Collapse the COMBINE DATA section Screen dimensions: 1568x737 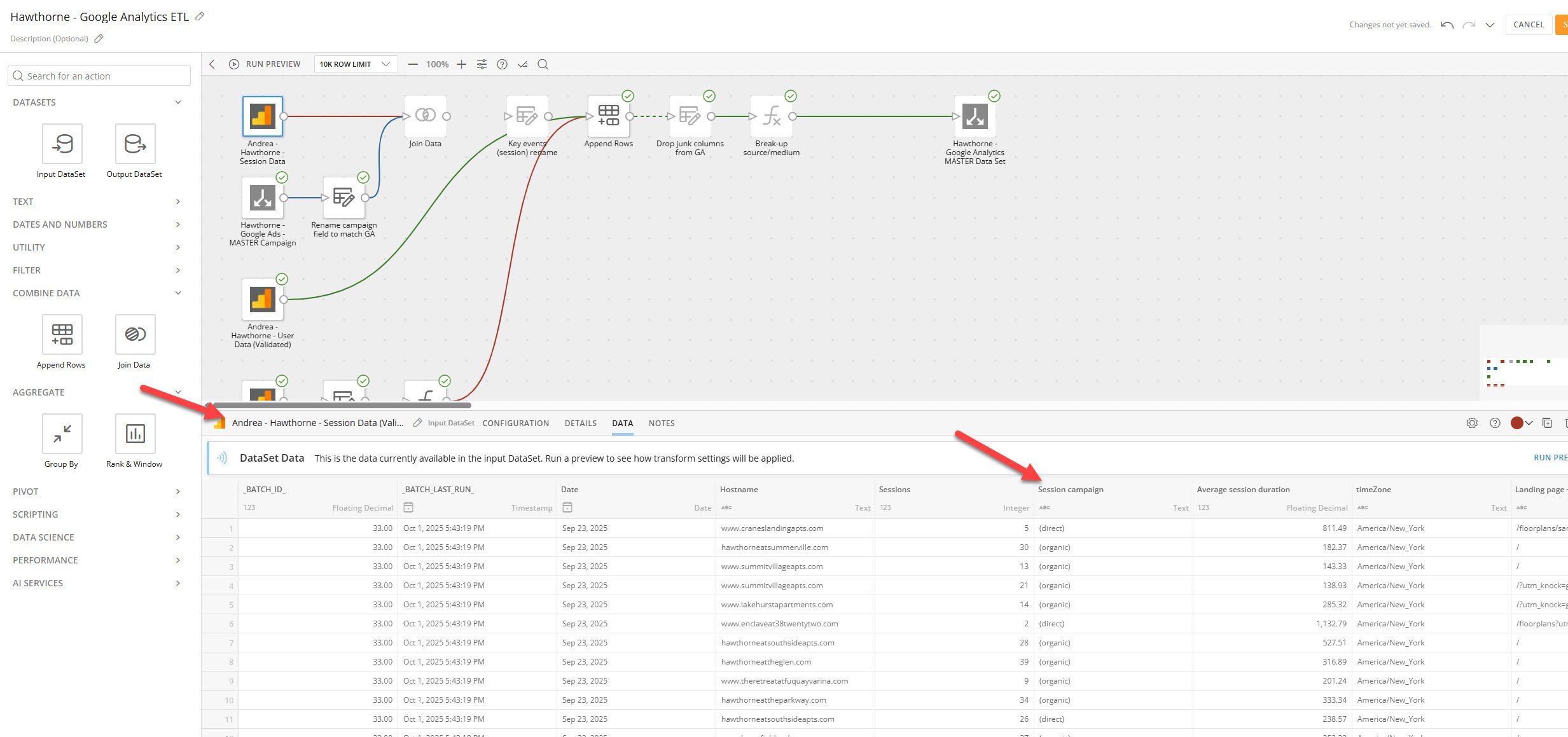tap(97, 293)
